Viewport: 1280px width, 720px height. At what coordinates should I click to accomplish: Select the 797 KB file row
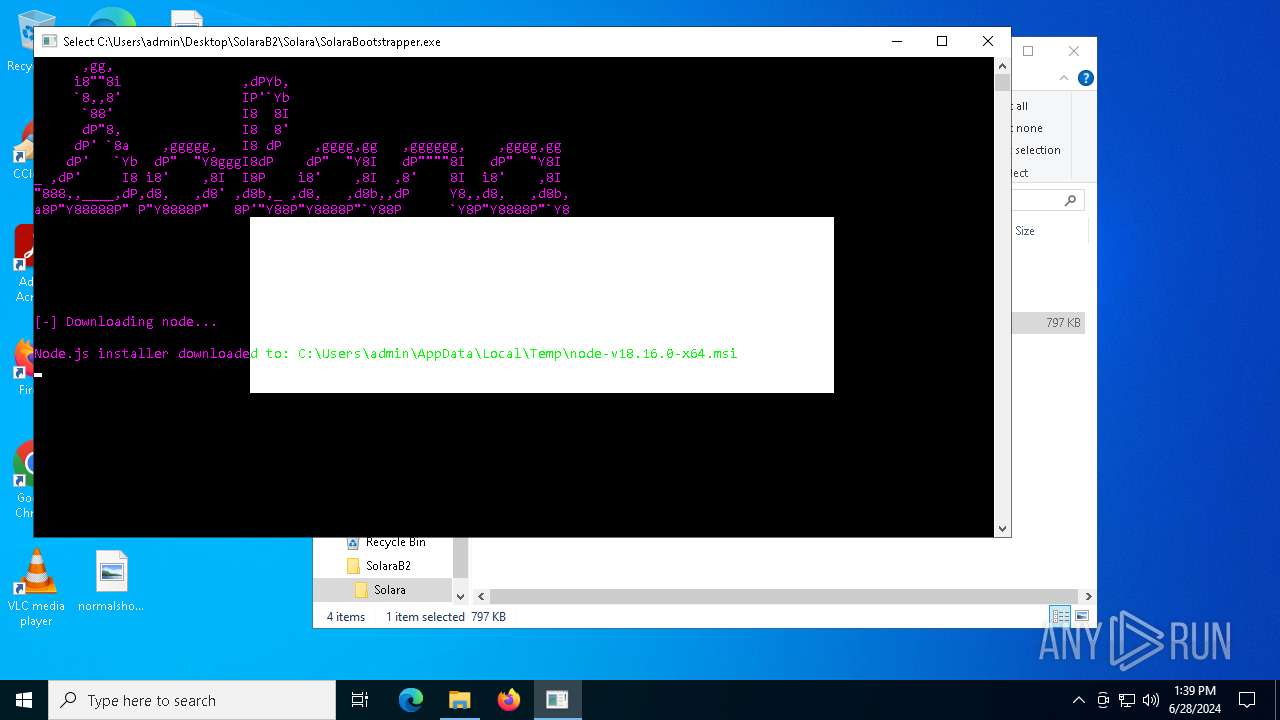pyautogui.click(x=1048, y=323)
